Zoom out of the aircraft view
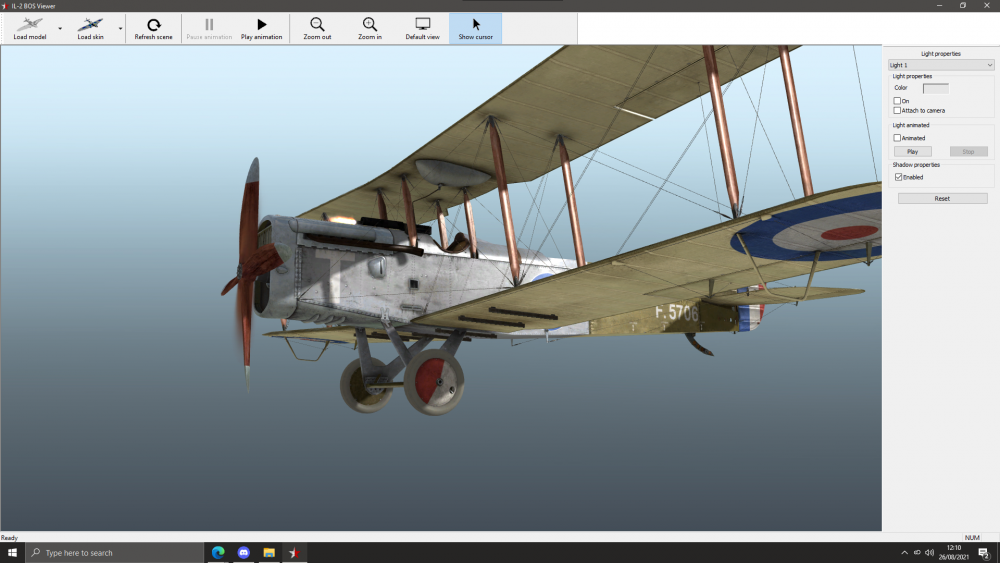1000x563 pixels. click(x=317, y=25)
